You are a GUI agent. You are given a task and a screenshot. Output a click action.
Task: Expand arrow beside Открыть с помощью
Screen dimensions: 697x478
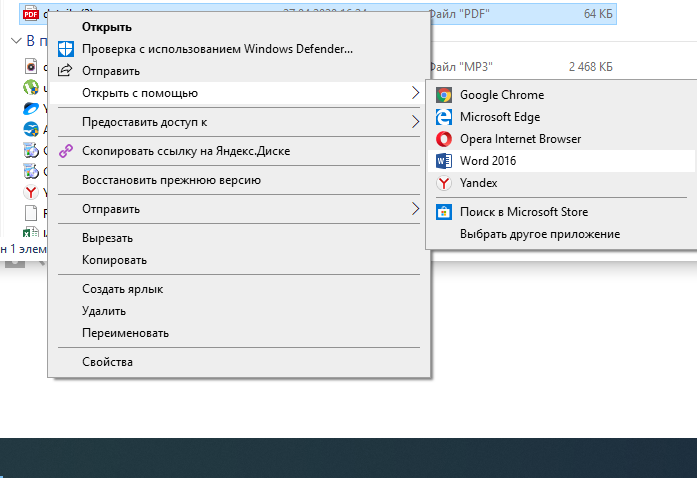coord(415,93)
